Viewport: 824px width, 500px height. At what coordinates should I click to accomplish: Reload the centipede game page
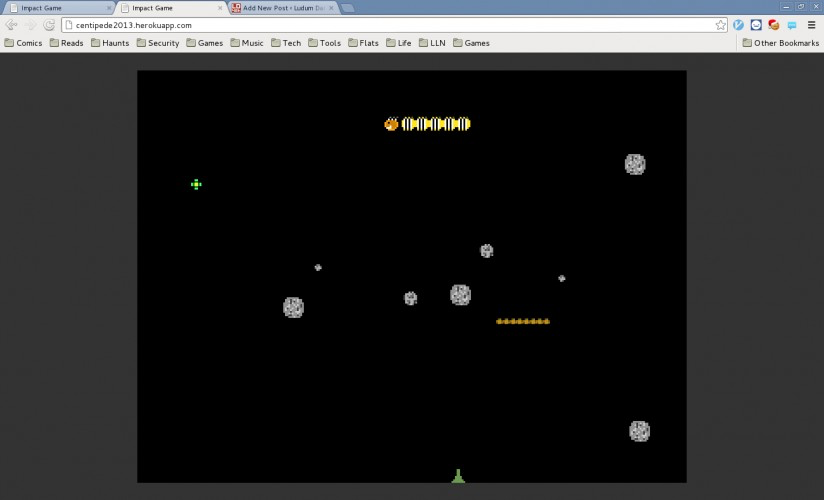(49, 25)
